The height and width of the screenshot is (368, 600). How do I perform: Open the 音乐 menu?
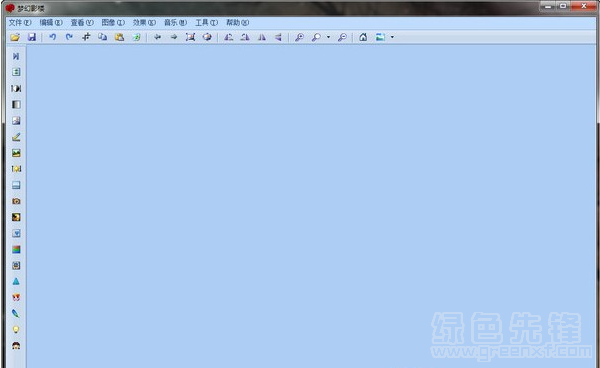(175, 23)
